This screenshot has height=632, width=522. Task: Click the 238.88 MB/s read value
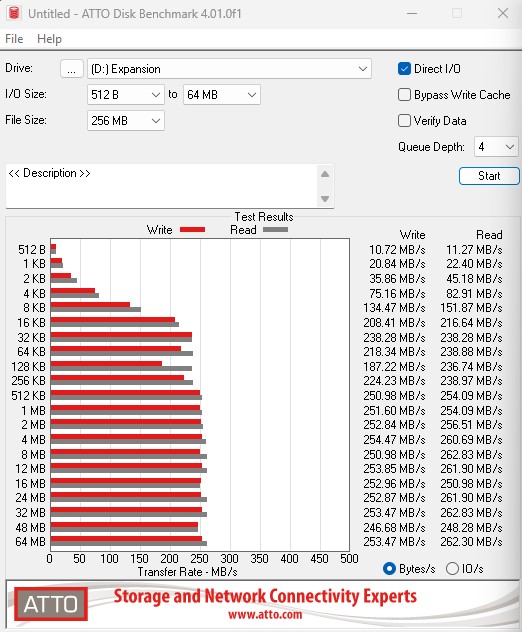[x=471, y=352]
